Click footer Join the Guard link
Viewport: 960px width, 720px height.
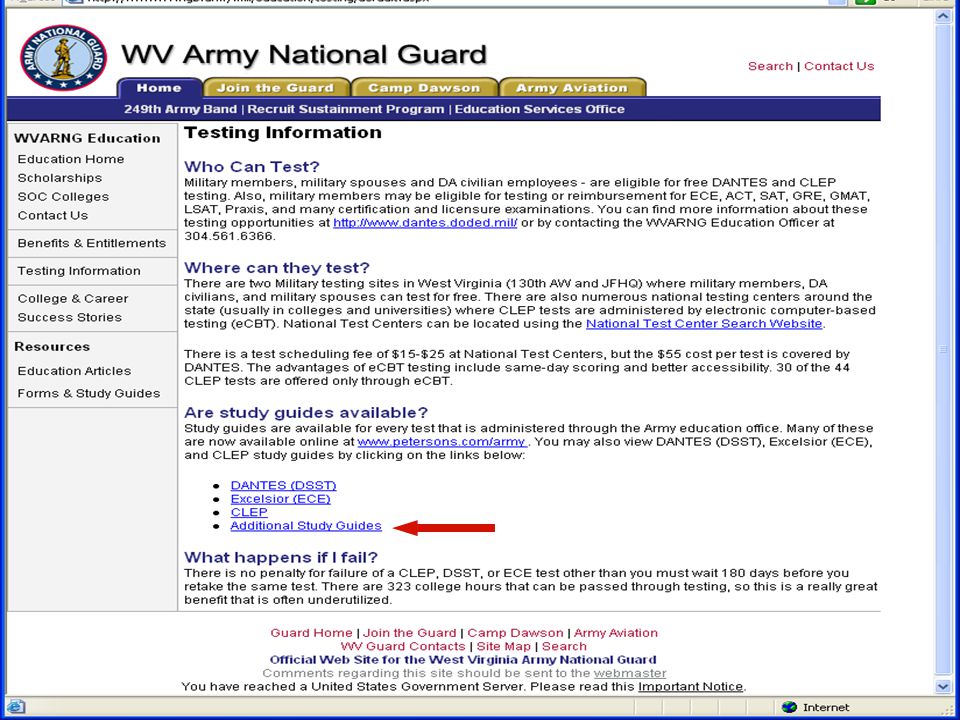coord(410,633)
